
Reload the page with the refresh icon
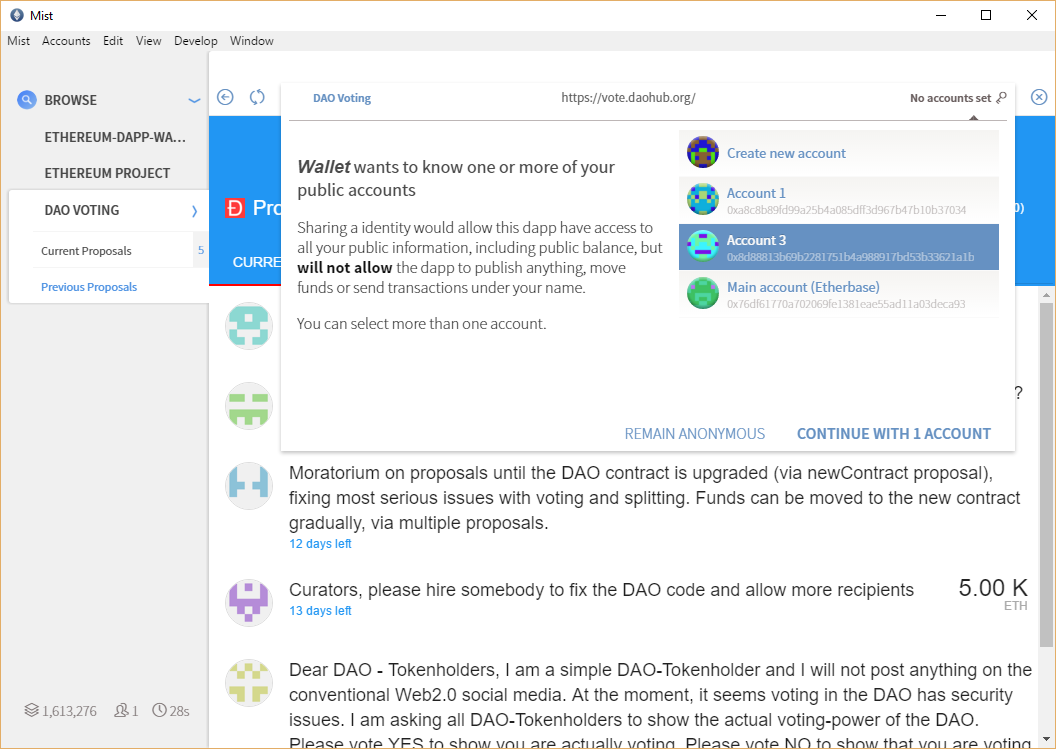click(257, 97)
